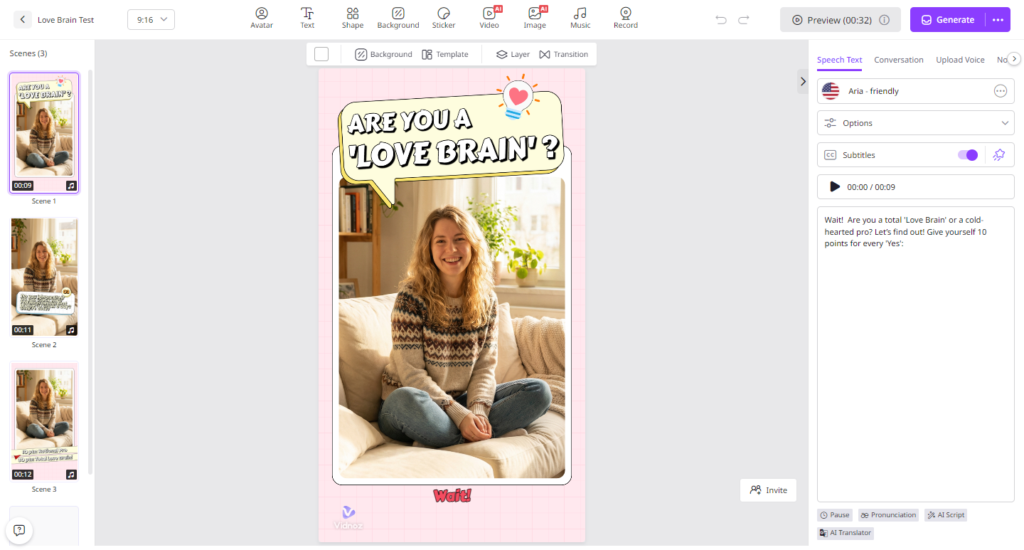The width and height of the screenshot is (1024, 550).
Task: Toggle the Subtitles switch
Action: (x=967, y=155)
